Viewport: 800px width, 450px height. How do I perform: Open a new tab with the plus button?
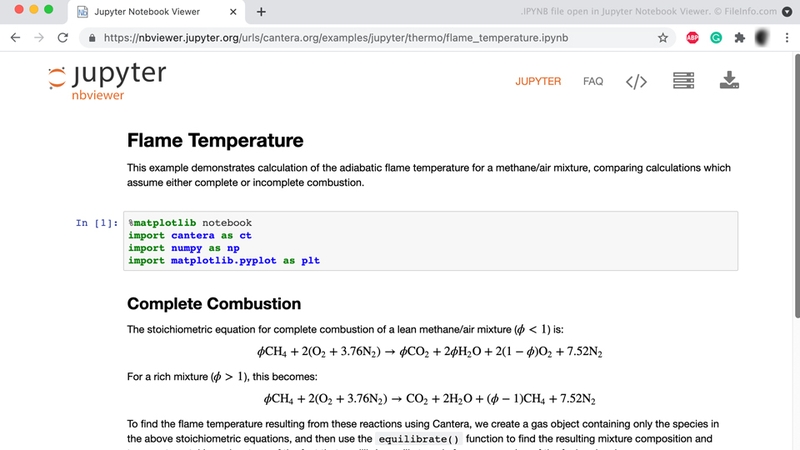pyautogui.click(x=261, y=12)
